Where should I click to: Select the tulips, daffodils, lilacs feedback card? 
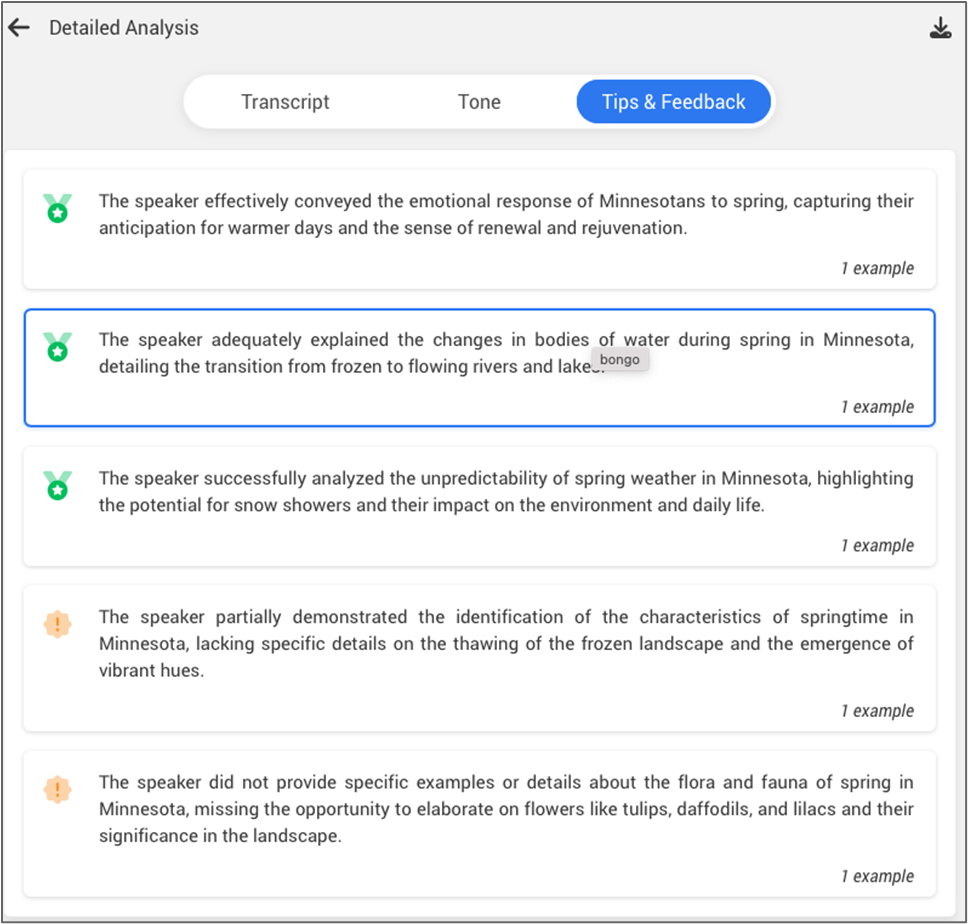(480, 823)
